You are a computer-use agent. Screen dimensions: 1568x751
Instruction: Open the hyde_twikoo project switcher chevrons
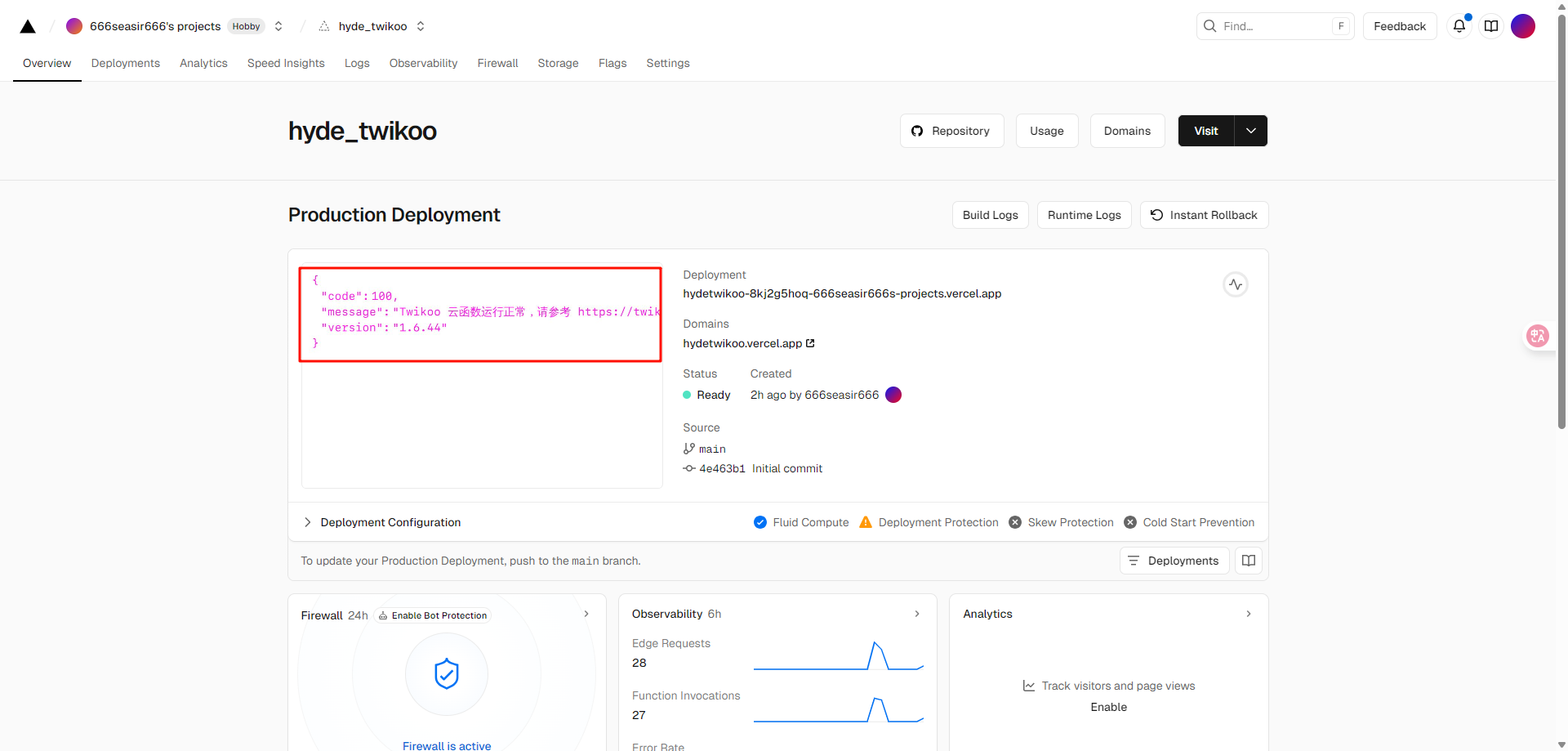[x=421, y=26]
